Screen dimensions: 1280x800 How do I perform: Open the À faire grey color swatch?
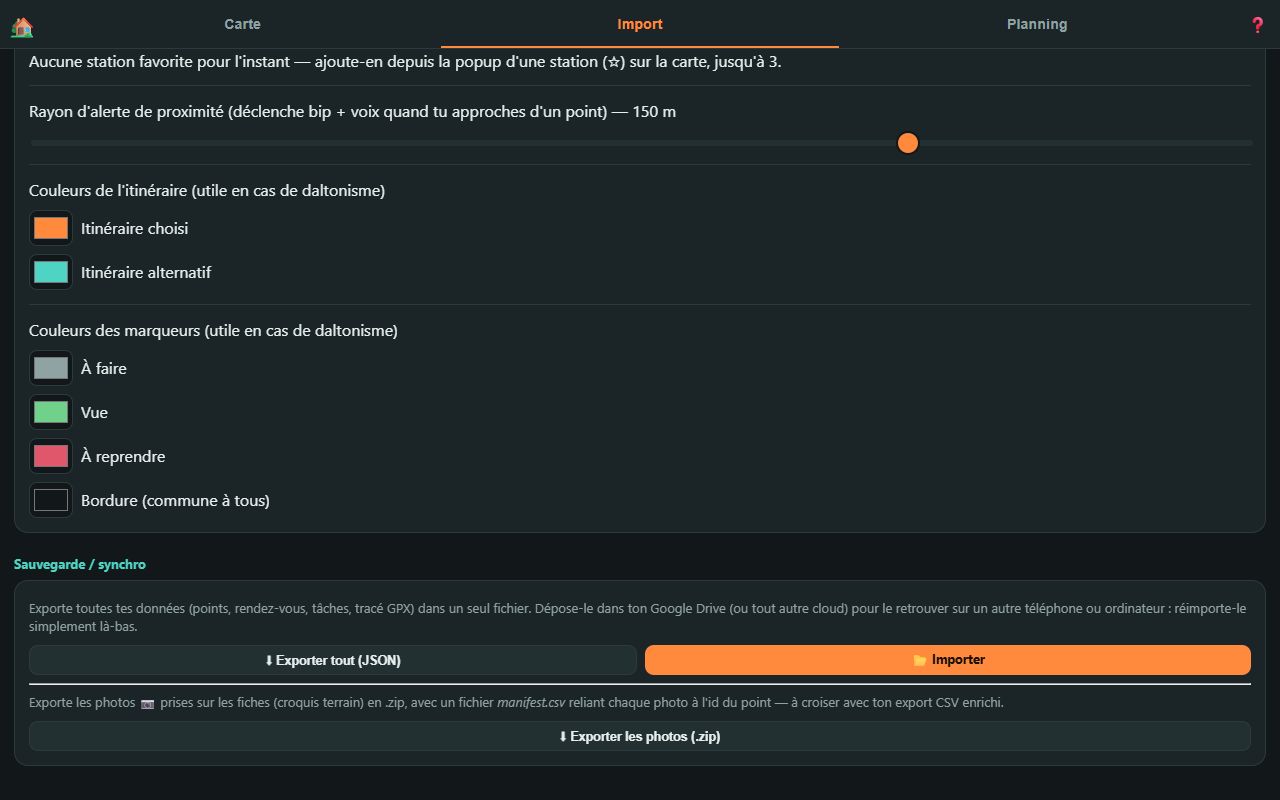tap(51, 368)
